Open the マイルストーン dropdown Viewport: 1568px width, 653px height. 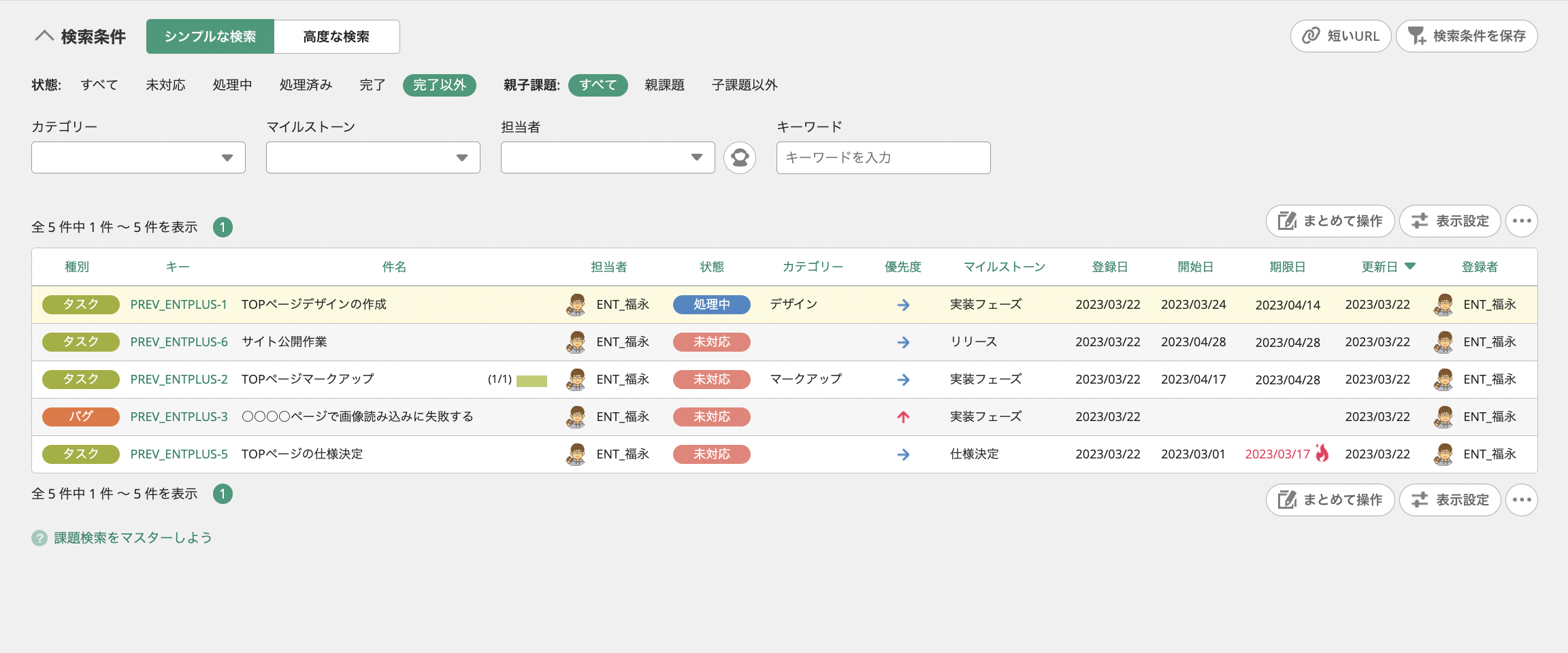(372, 157)
